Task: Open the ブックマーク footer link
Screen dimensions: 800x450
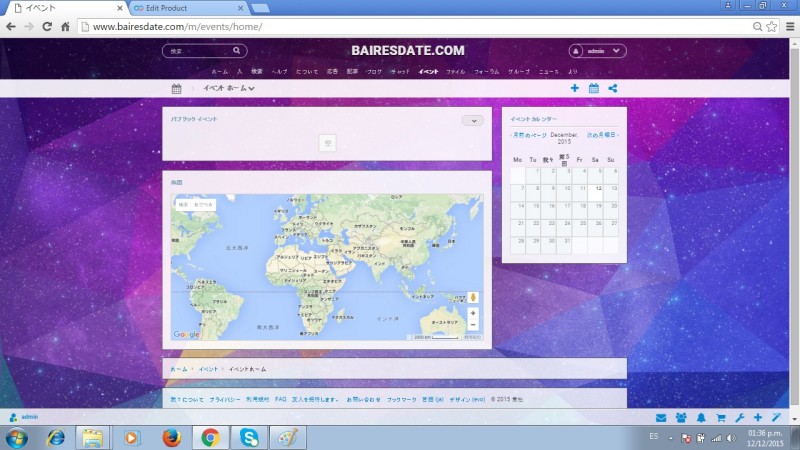Action: [402, 399]
